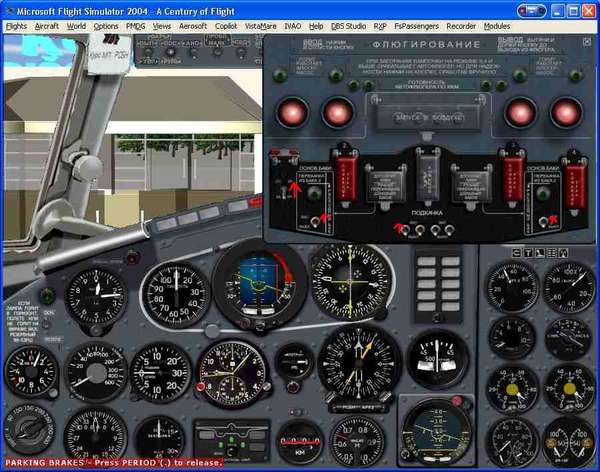The width and height of the screenshot is (600, 472).
Task: Click the speed gauge marked 20 to 600
Action: [x=96, y=372]
